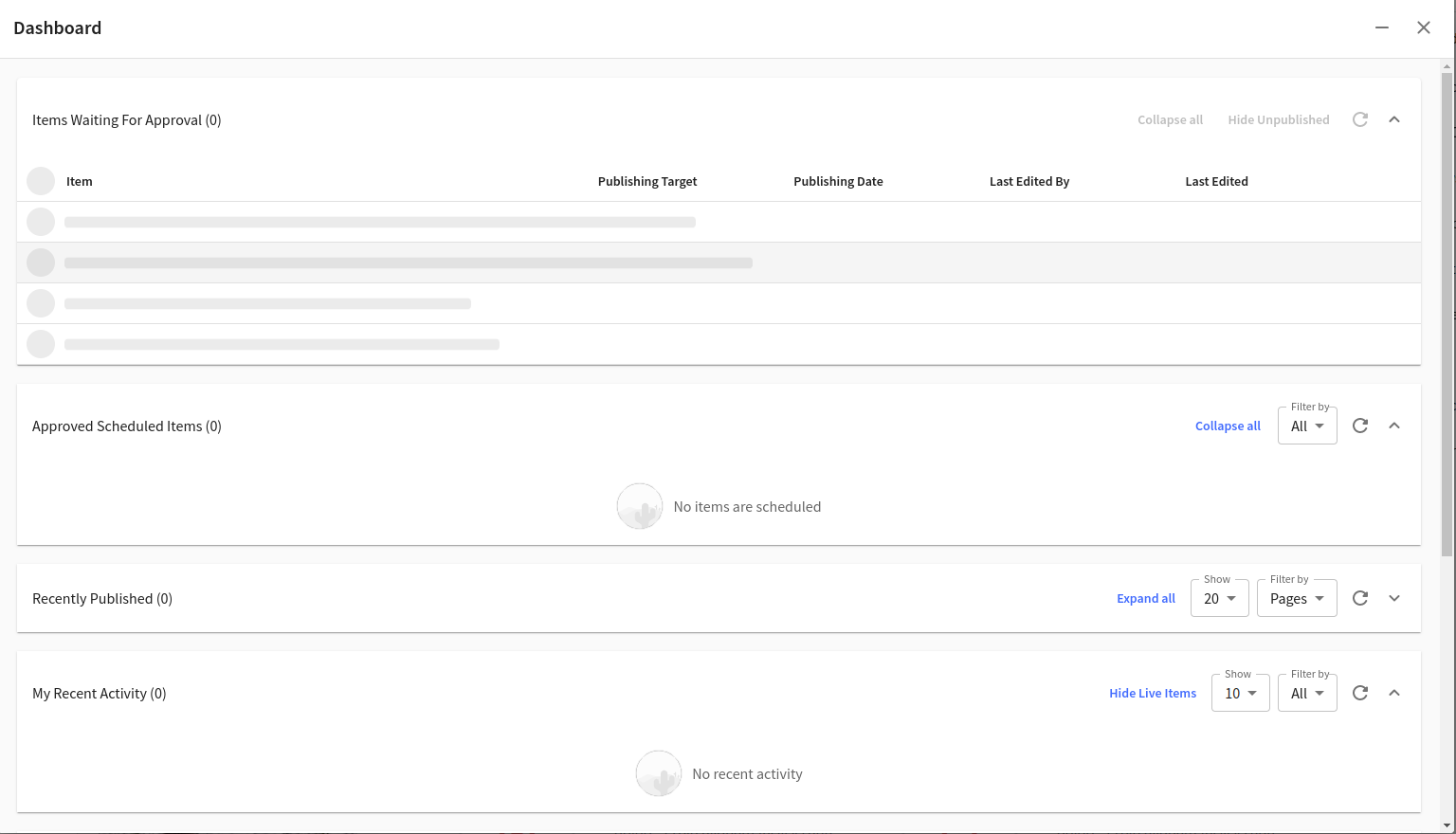
Task: Collapse the My Recent Activity section
Action: [x=1394, y=693]
